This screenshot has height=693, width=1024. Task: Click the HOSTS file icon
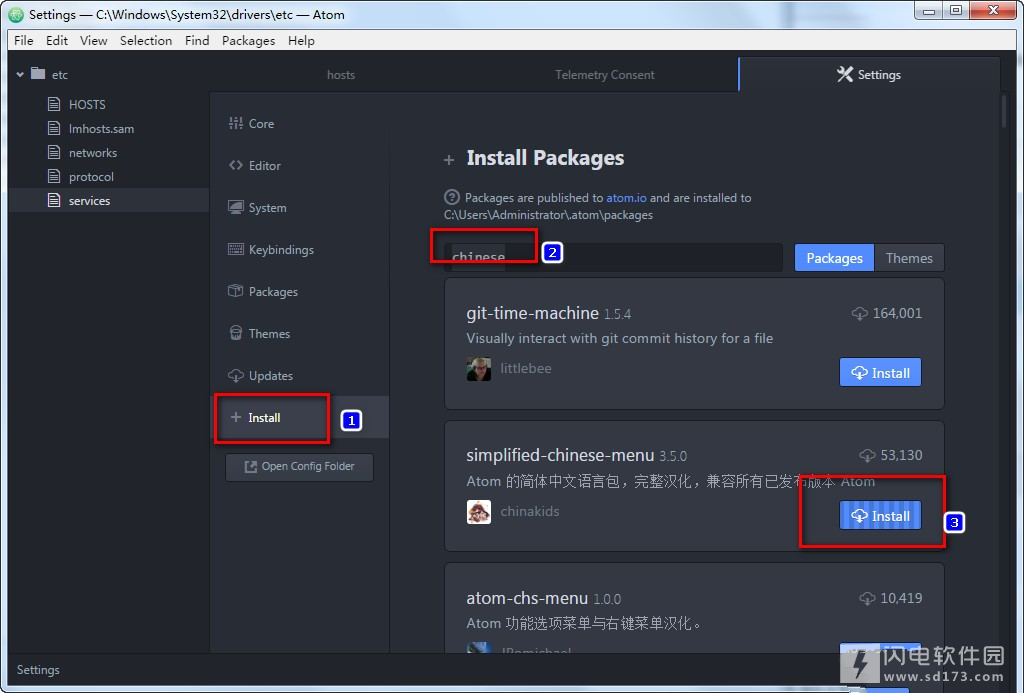(x=54, y=104)
